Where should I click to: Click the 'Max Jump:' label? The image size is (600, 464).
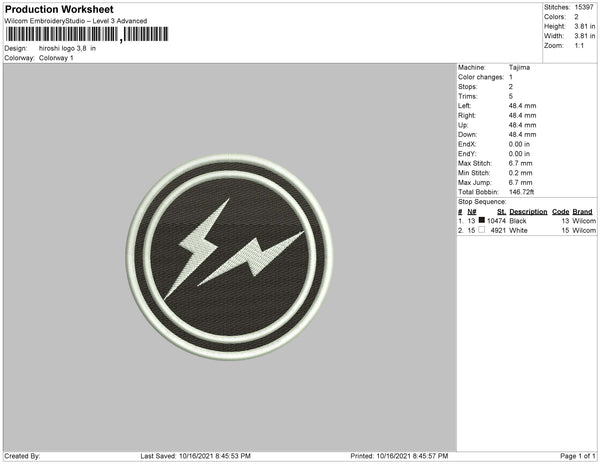[475, 182]
